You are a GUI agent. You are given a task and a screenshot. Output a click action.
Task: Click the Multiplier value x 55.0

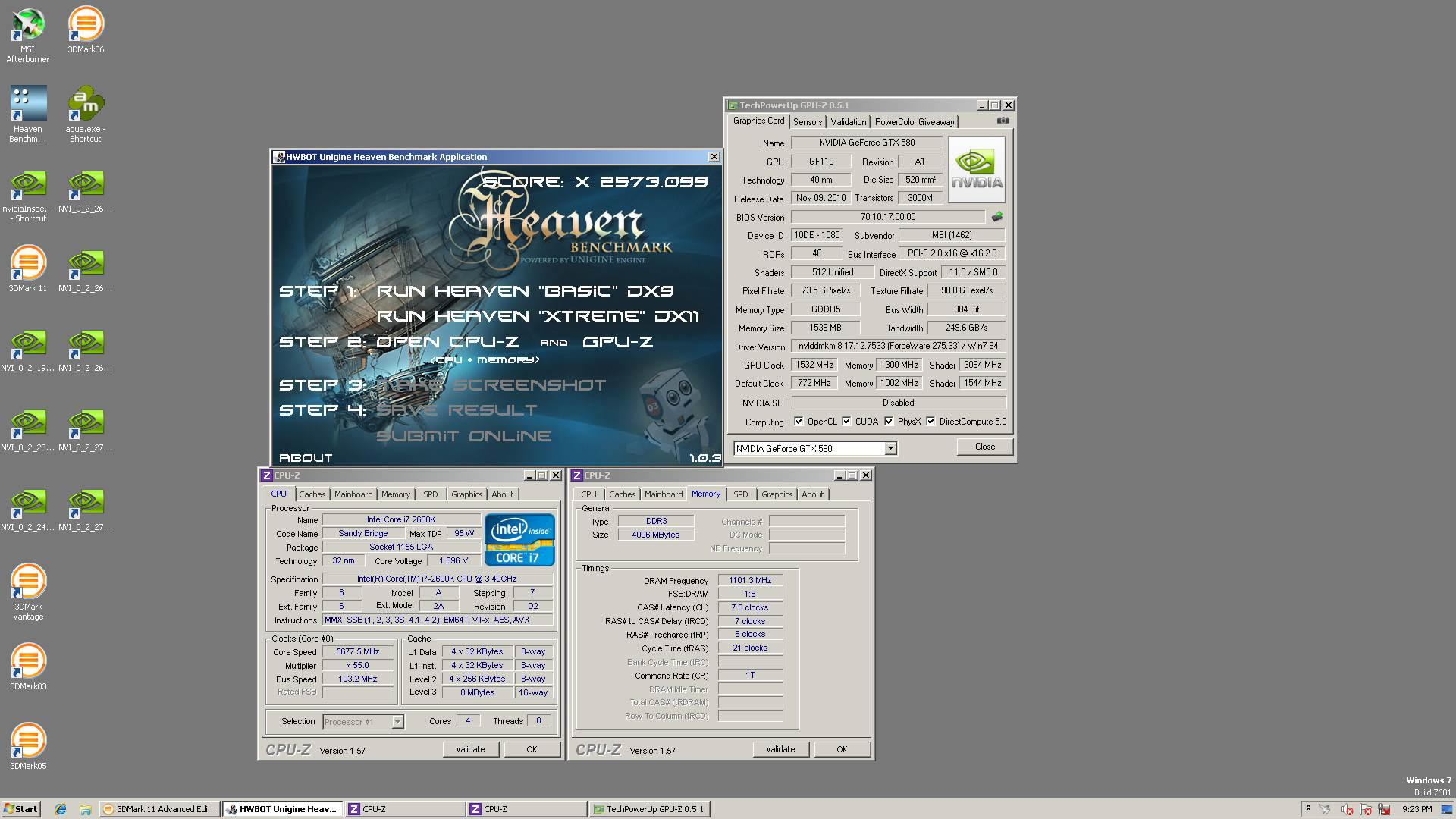pos(358,665)
